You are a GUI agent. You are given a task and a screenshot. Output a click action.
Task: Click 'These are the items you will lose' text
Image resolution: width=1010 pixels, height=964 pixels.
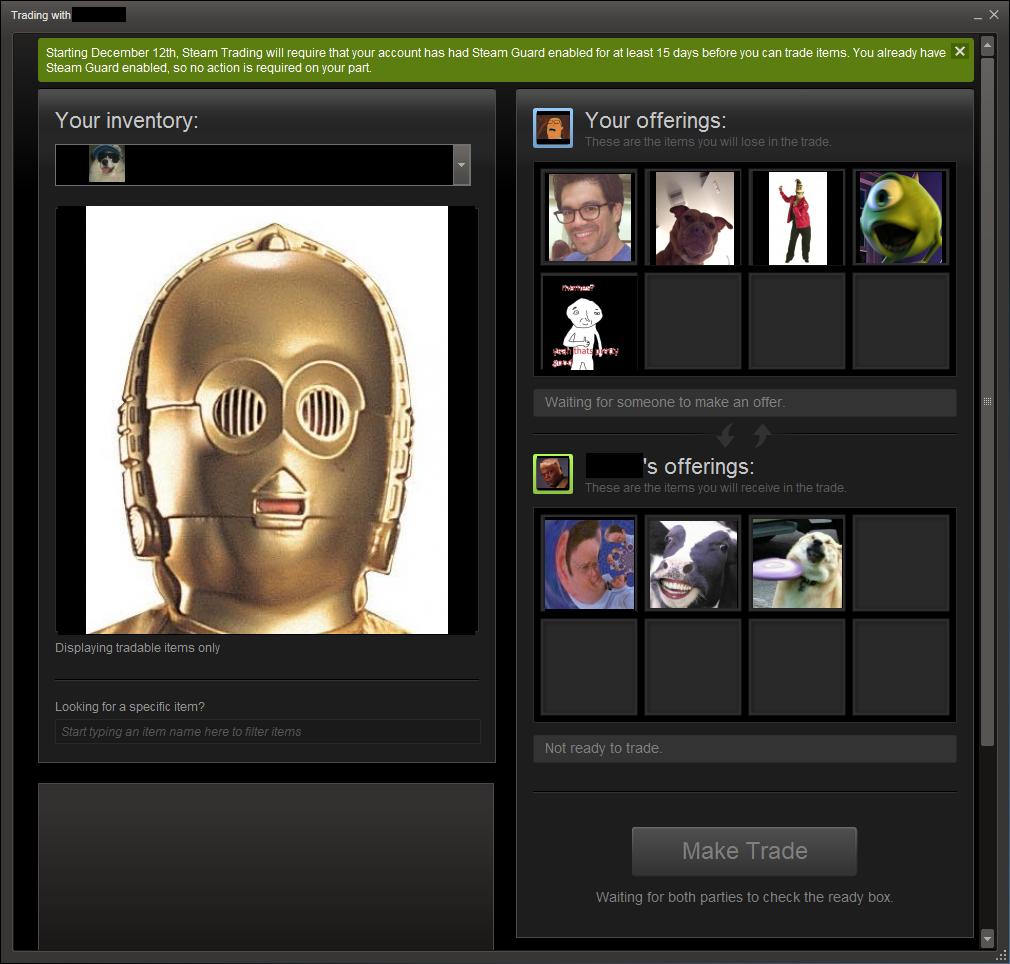pos(708,142)
